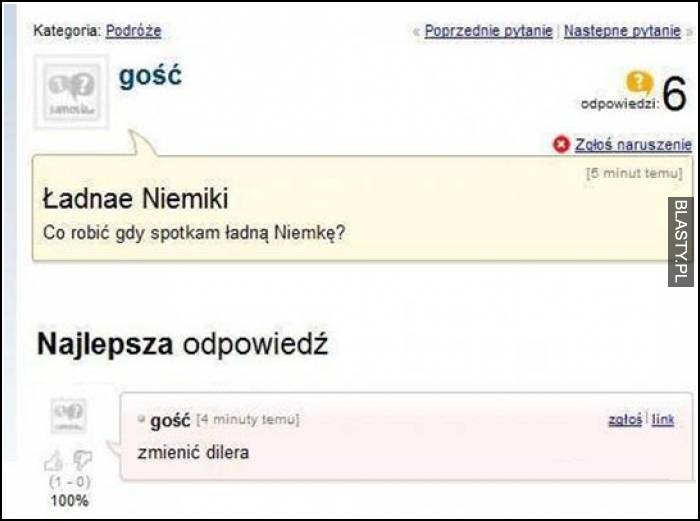Open the asker's avatar image

point(71,92)
